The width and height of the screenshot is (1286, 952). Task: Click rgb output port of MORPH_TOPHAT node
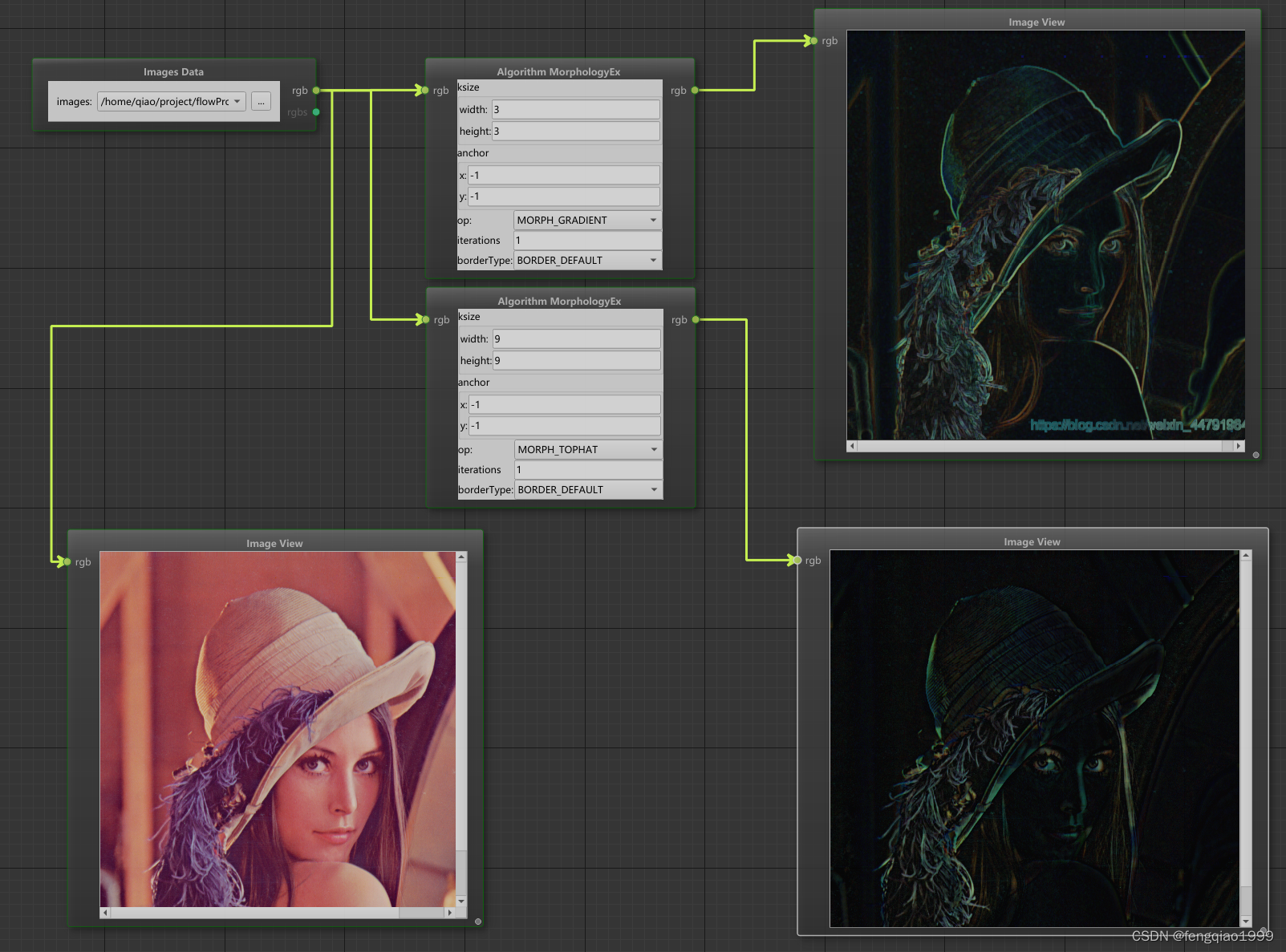tap(696, 320)
